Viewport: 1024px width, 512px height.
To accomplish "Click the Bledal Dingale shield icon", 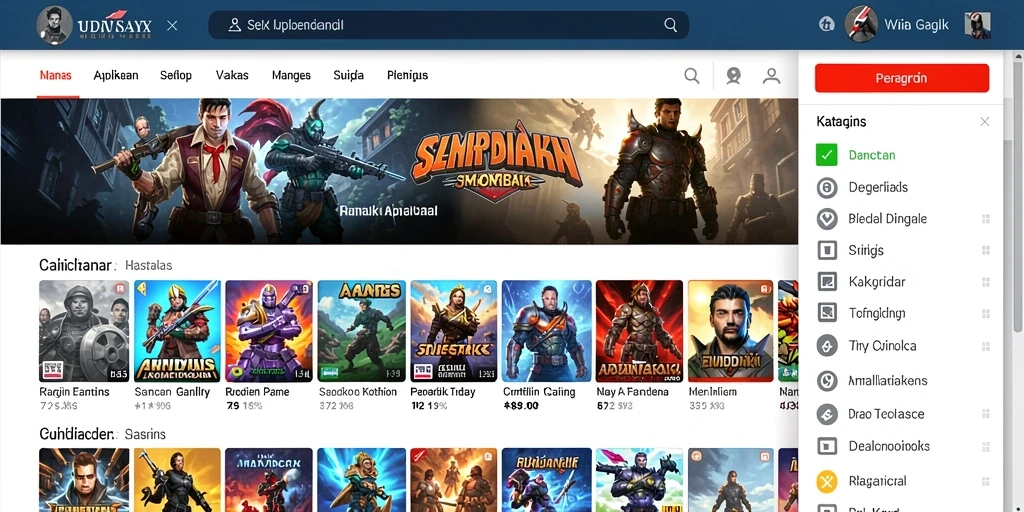I will coord(827,219).
